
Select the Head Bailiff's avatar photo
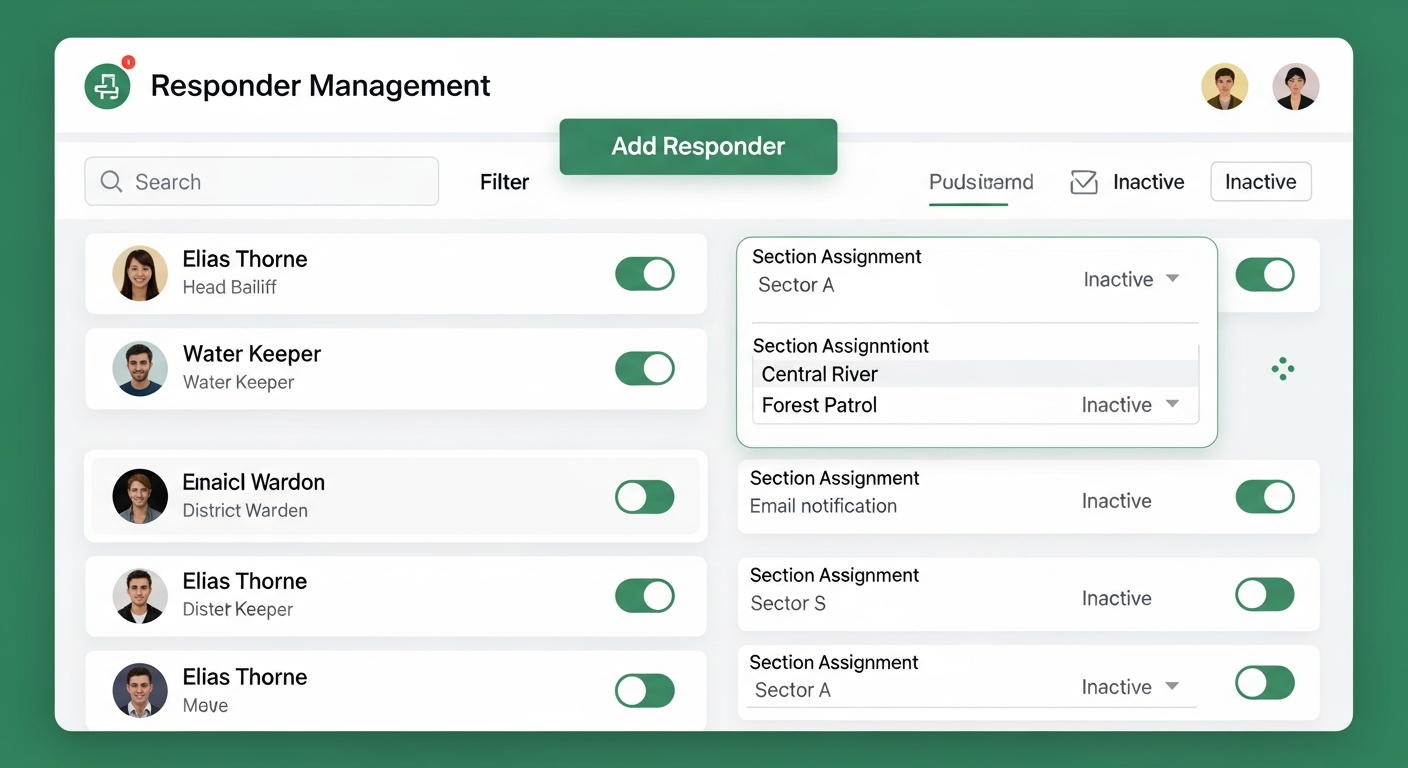pos(140,273)
